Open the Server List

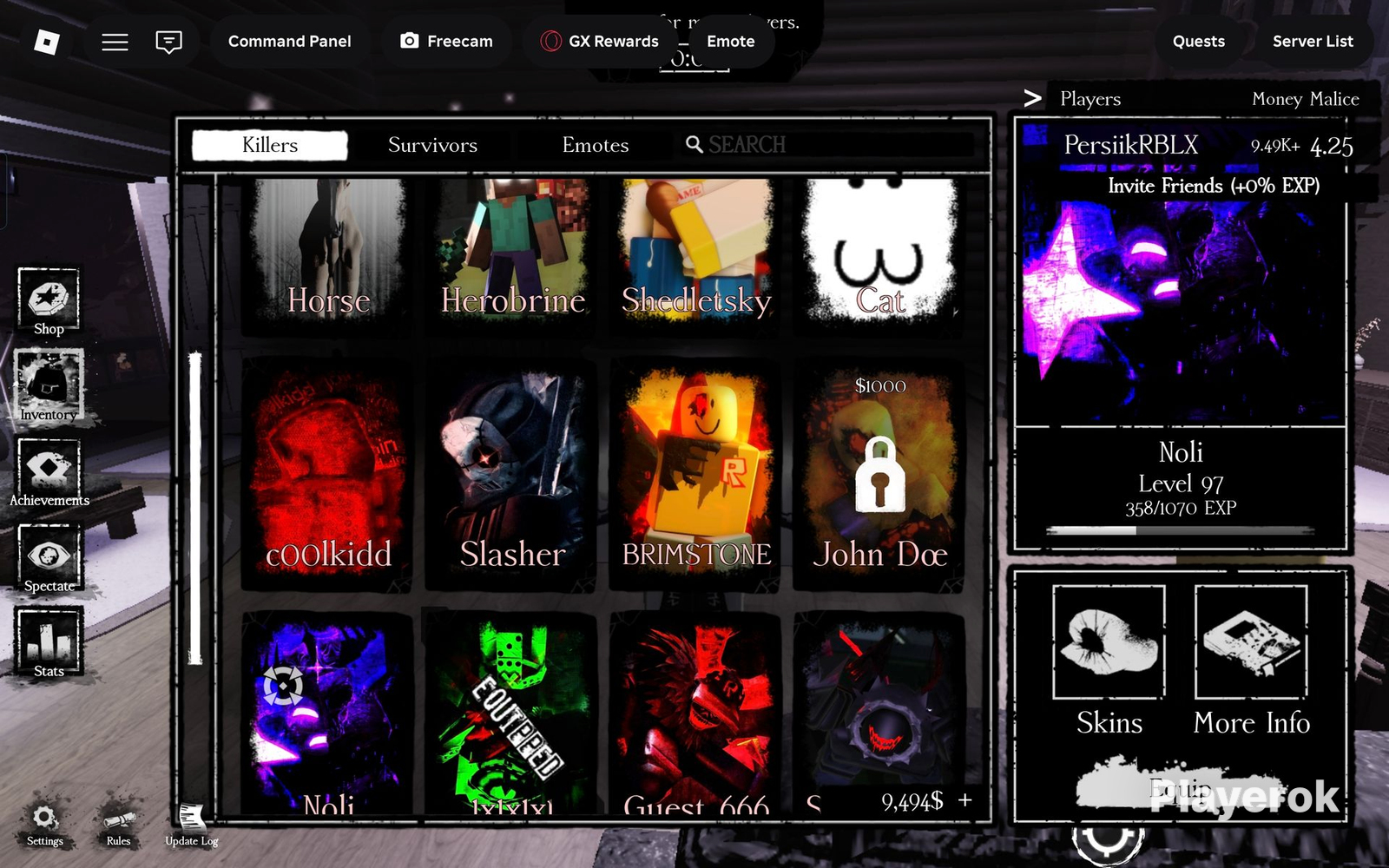(1313, 42)
